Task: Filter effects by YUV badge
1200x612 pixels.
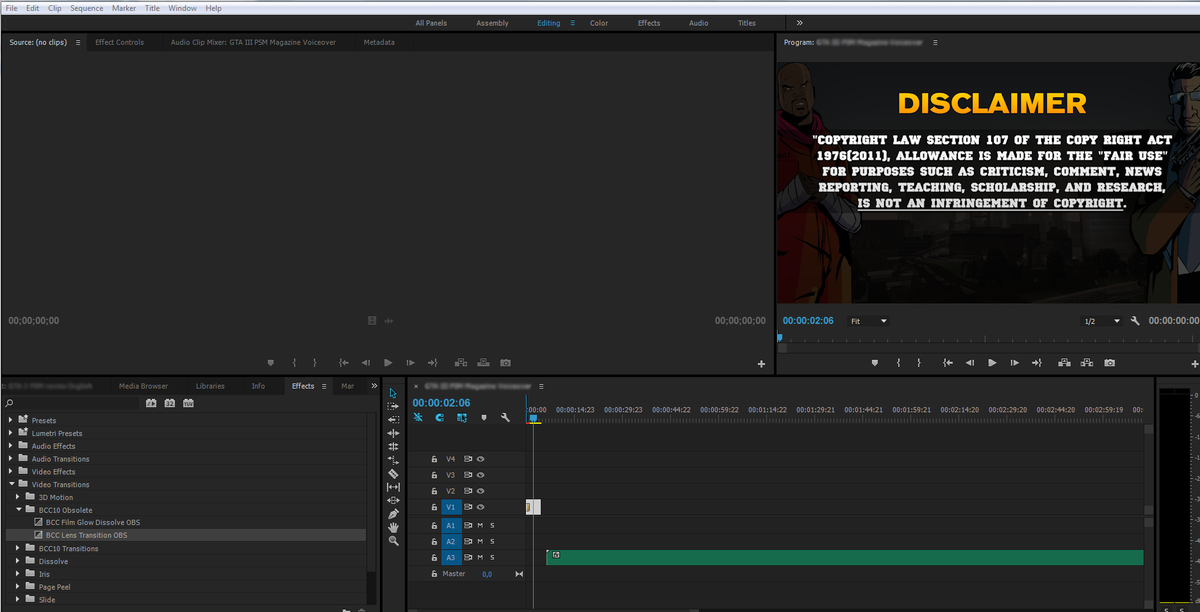Action: pyautogui.click(x=188, y=403)
